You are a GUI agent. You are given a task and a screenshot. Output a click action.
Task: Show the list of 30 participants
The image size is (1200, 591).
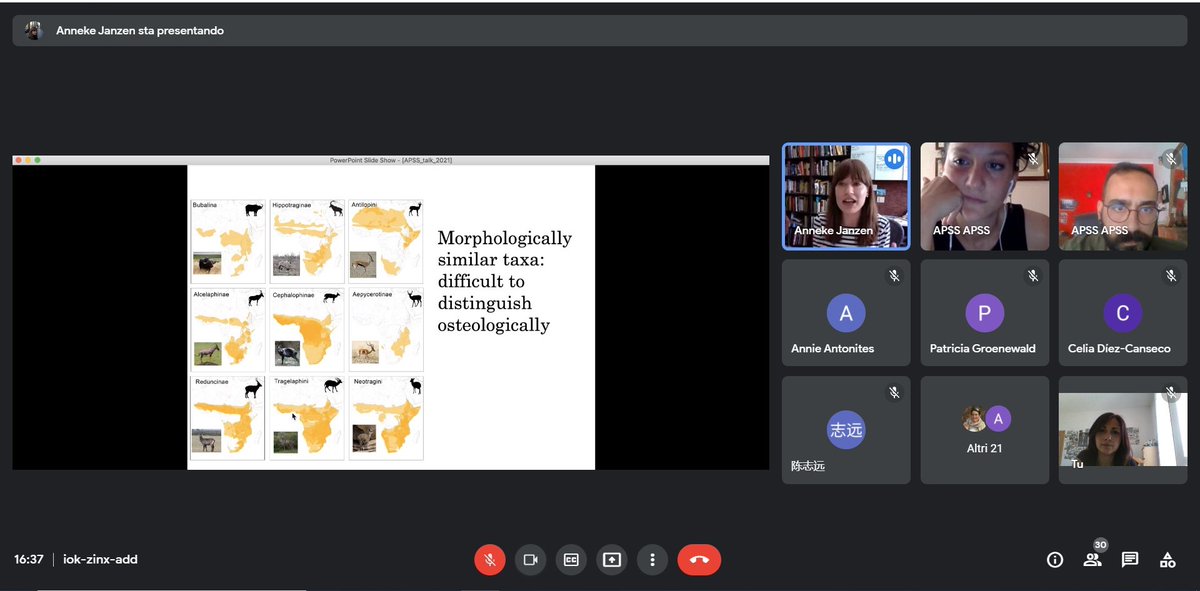tap(1092, 560)
